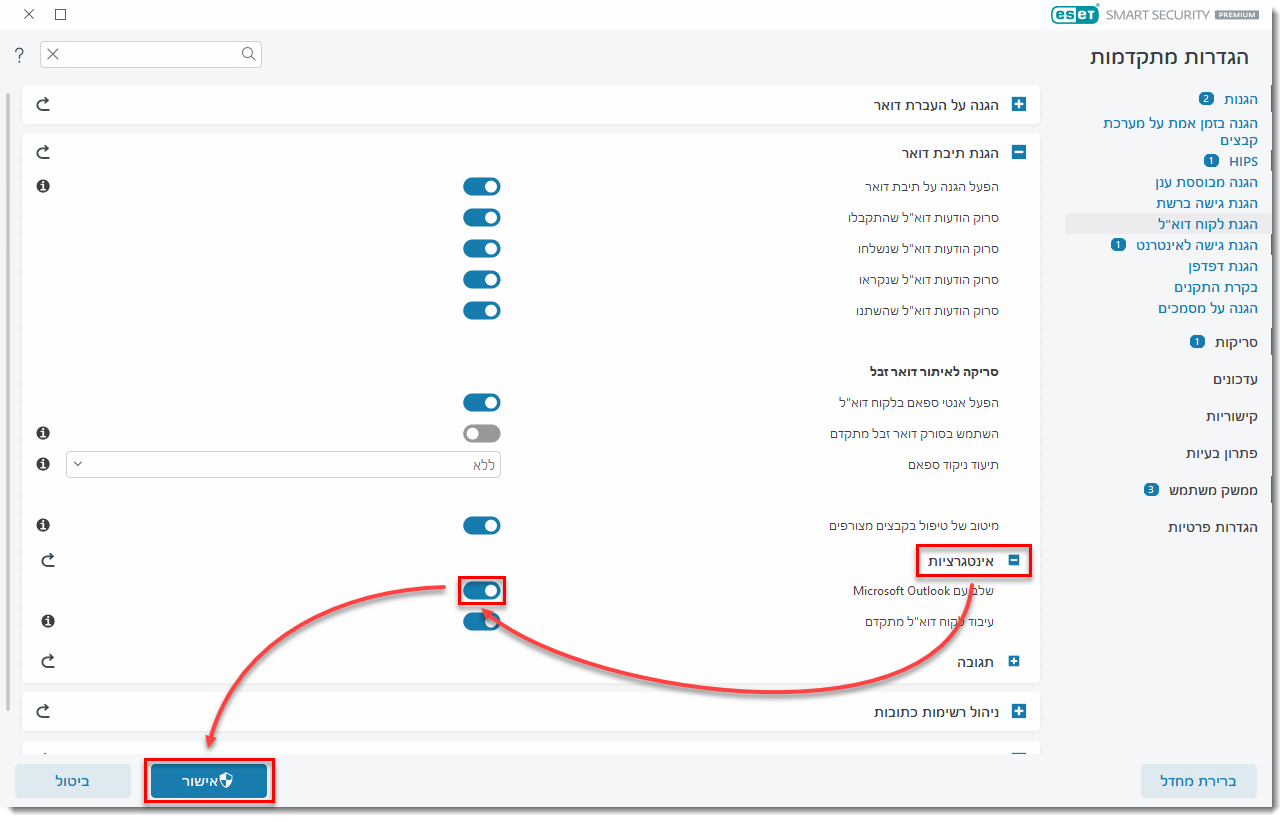Open הגנות category in sidebar

click(1241, 99)
